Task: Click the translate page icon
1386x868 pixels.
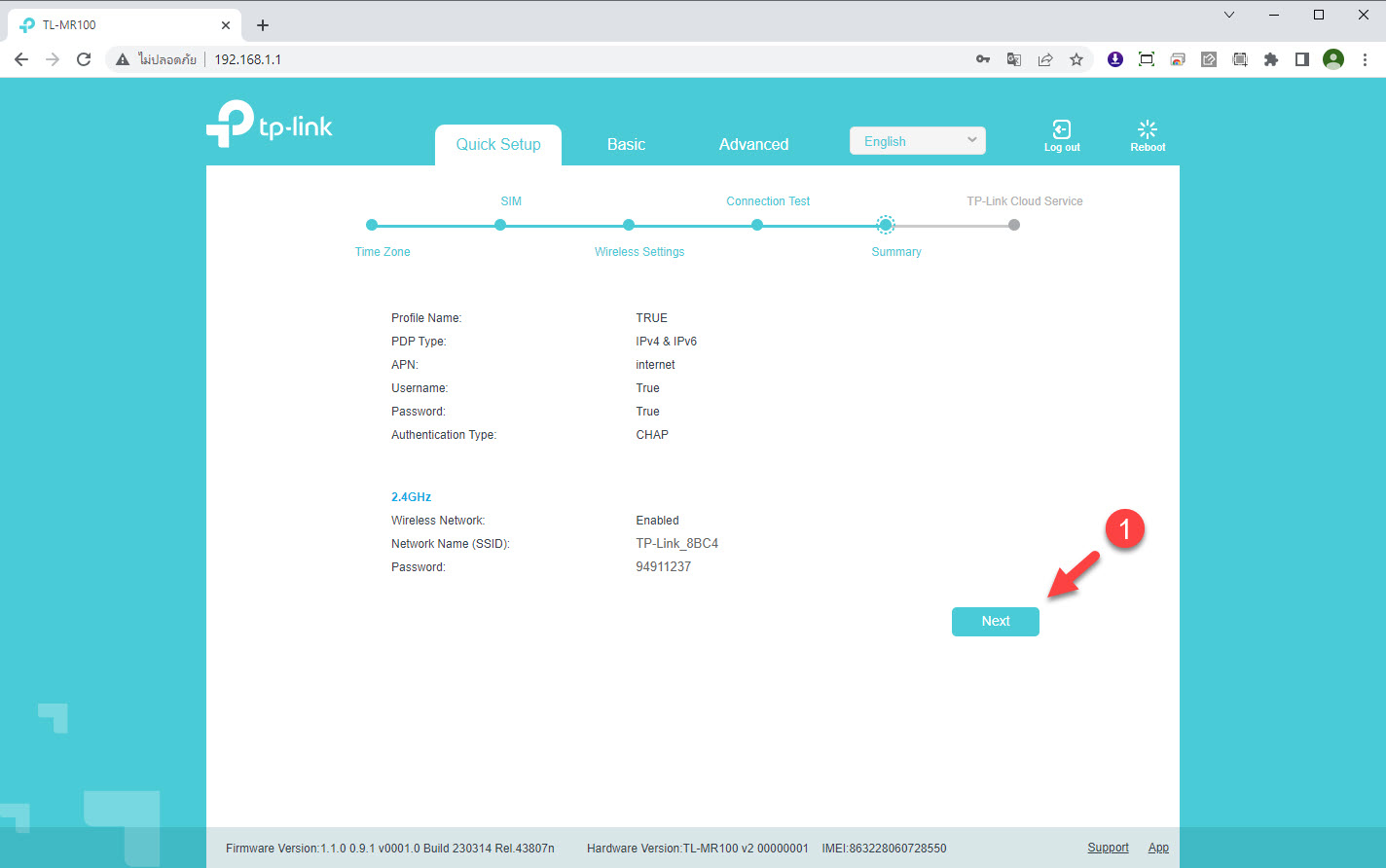Action: (1014, 59)
